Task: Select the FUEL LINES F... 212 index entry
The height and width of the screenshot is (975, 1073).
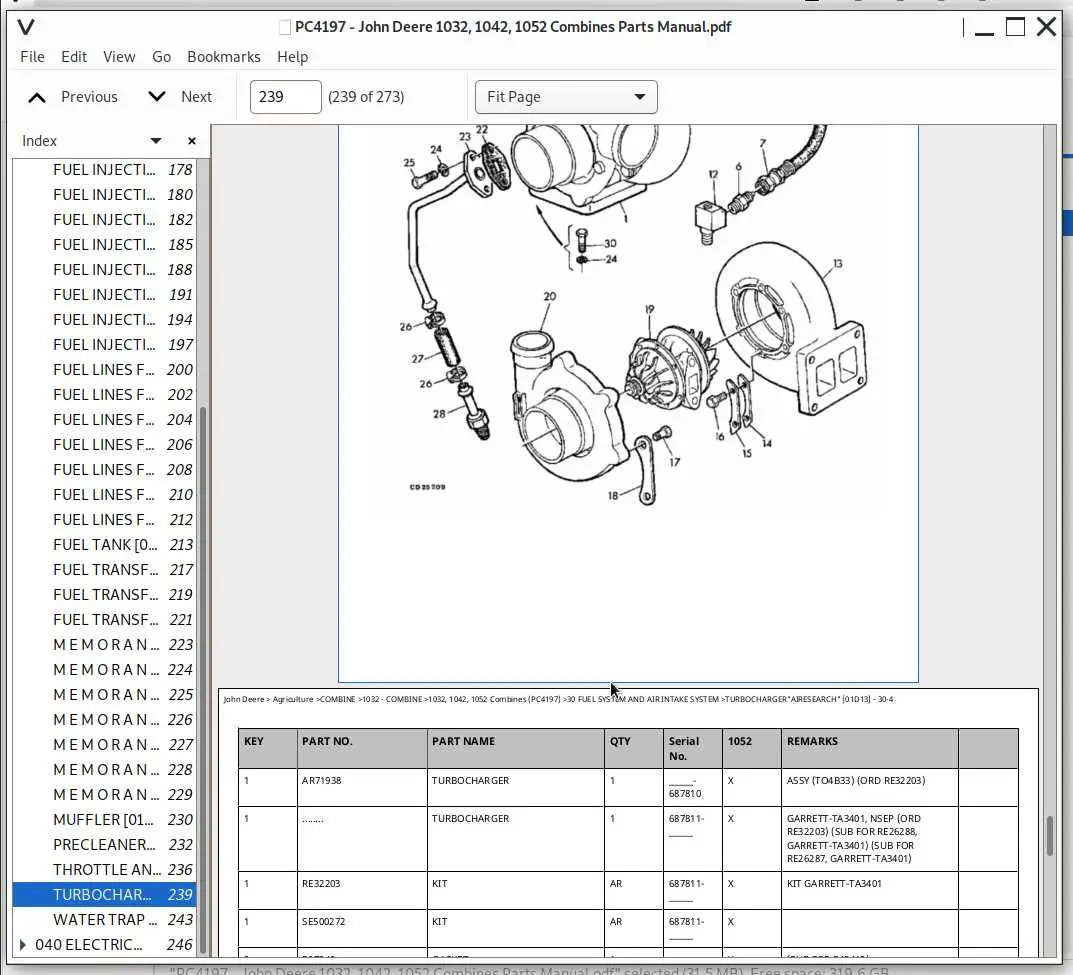Action: [104, 520]
